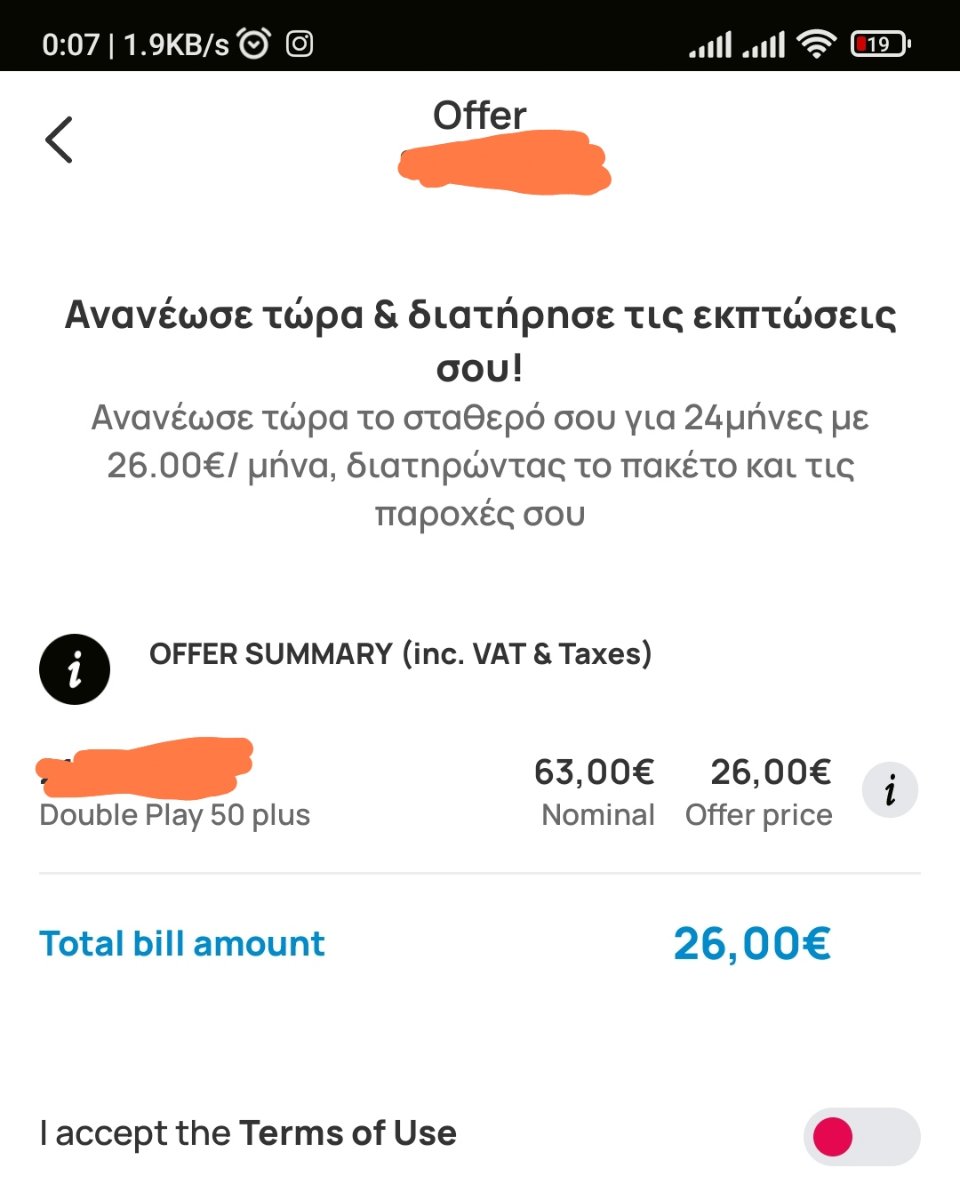Tap the 24-month renewal description paragraph
This screenshot has width=960, height=1200.
480,466
